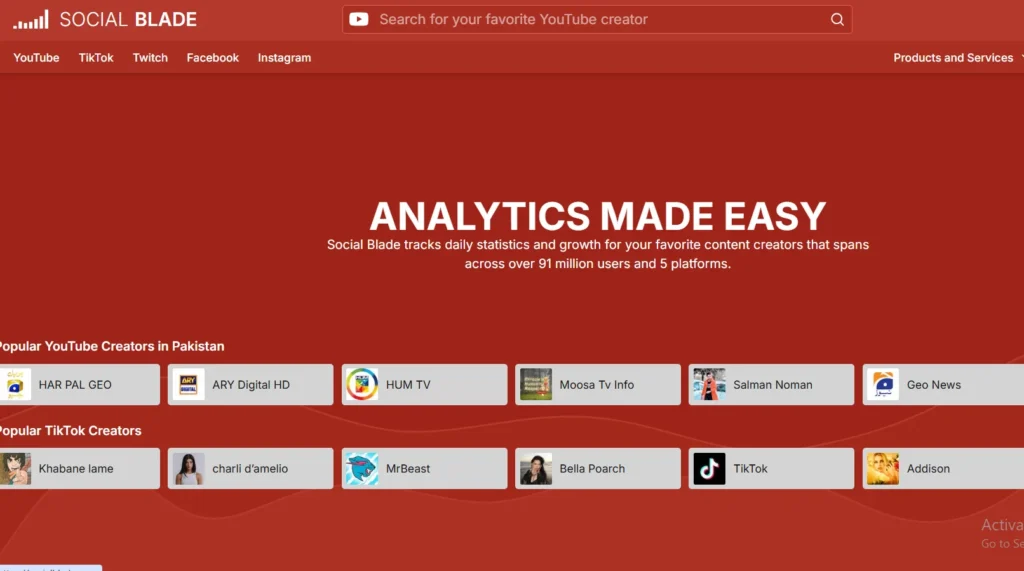The image size is (1024, 571).
Task: Switch to the Facebook navigation tab
Action: [213, 57]
